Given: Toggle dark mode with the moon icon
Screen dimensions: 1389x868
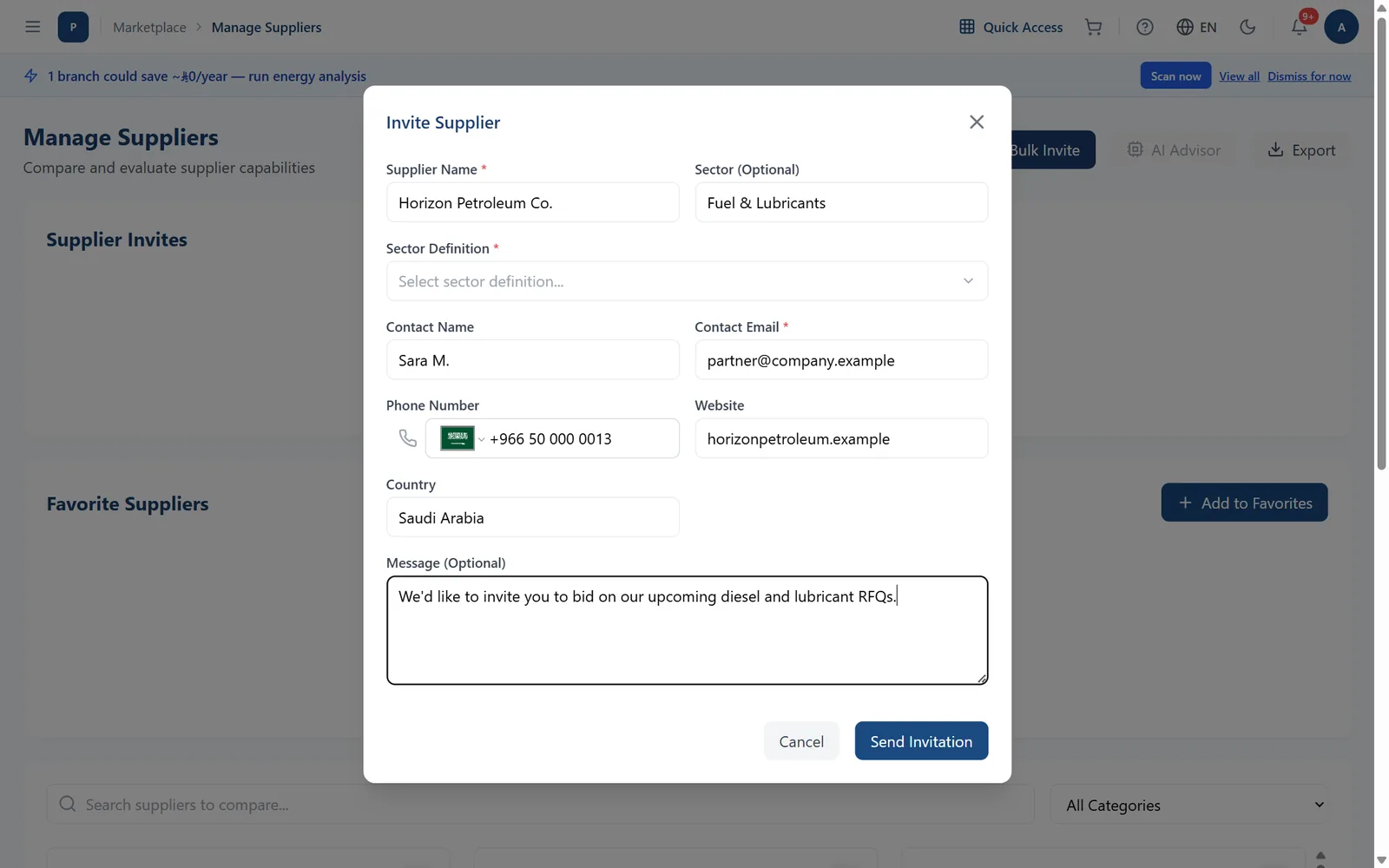Looking at the screenshot, I should (1247, 27).
